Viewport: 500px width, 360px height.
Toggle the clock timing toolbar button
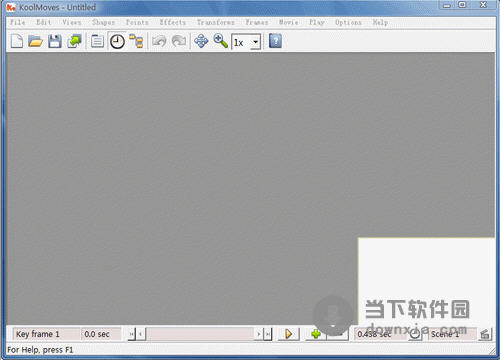click(117, 42)
